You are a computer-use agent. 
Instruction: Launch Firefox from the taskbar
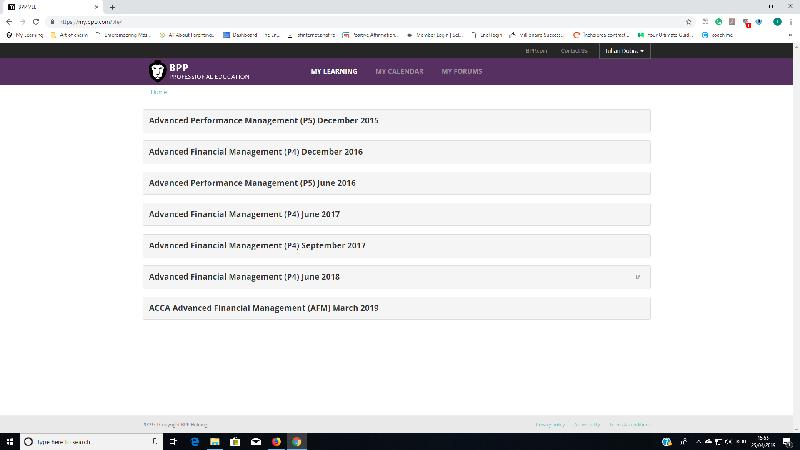(x=276, y=442)
